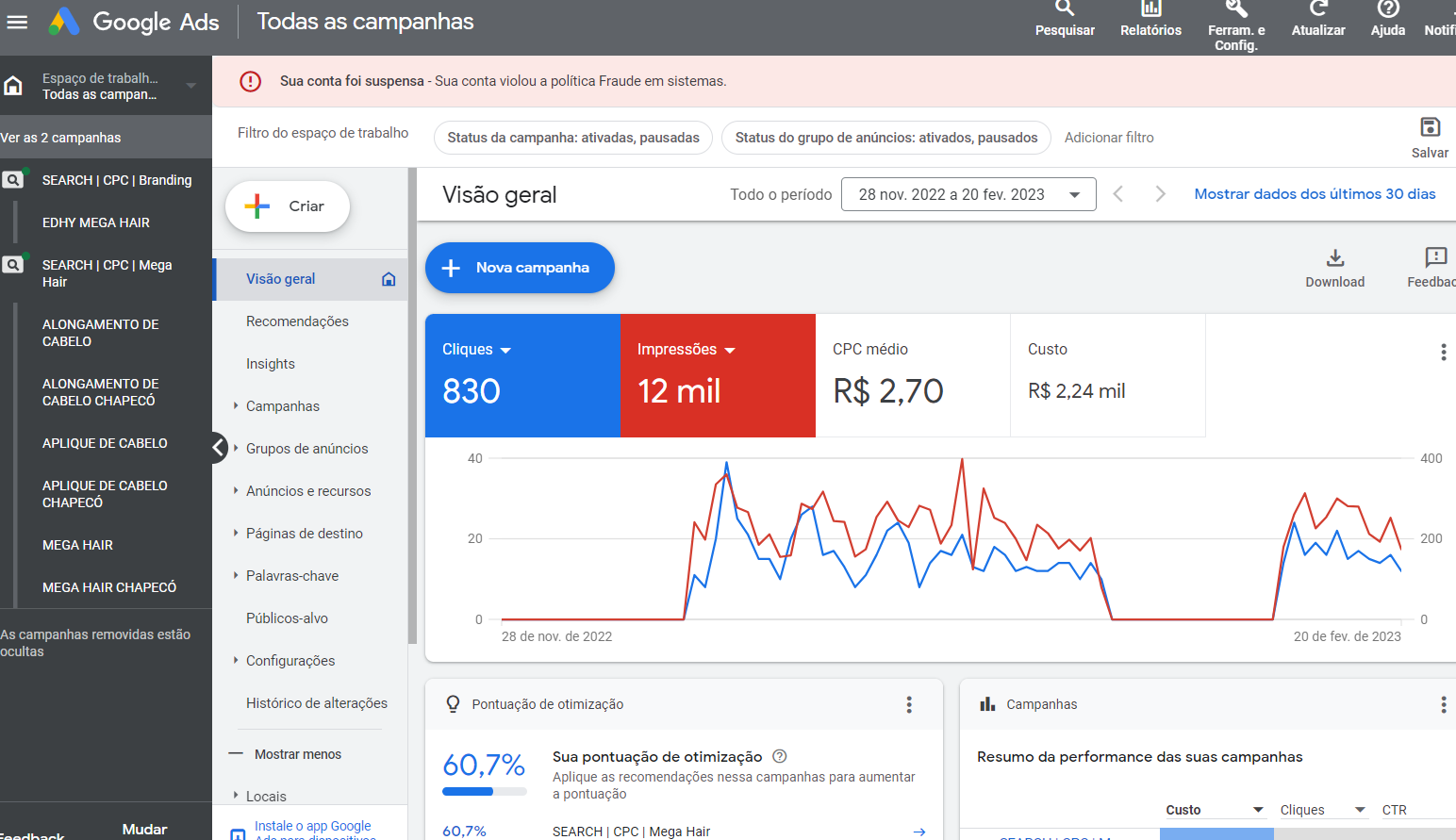Go to previous date period arrow
1456x840 pixels.
1118,194
